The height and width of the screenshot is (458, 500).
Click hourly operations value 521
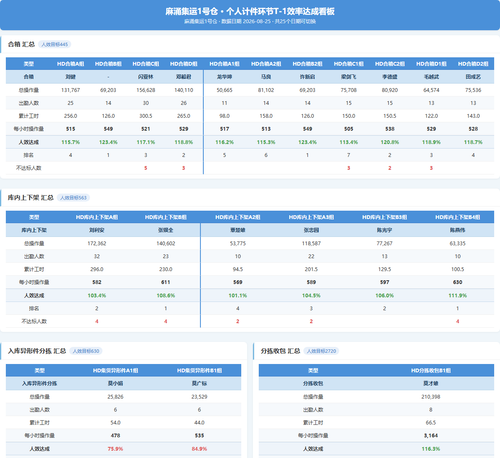point(146,129)
